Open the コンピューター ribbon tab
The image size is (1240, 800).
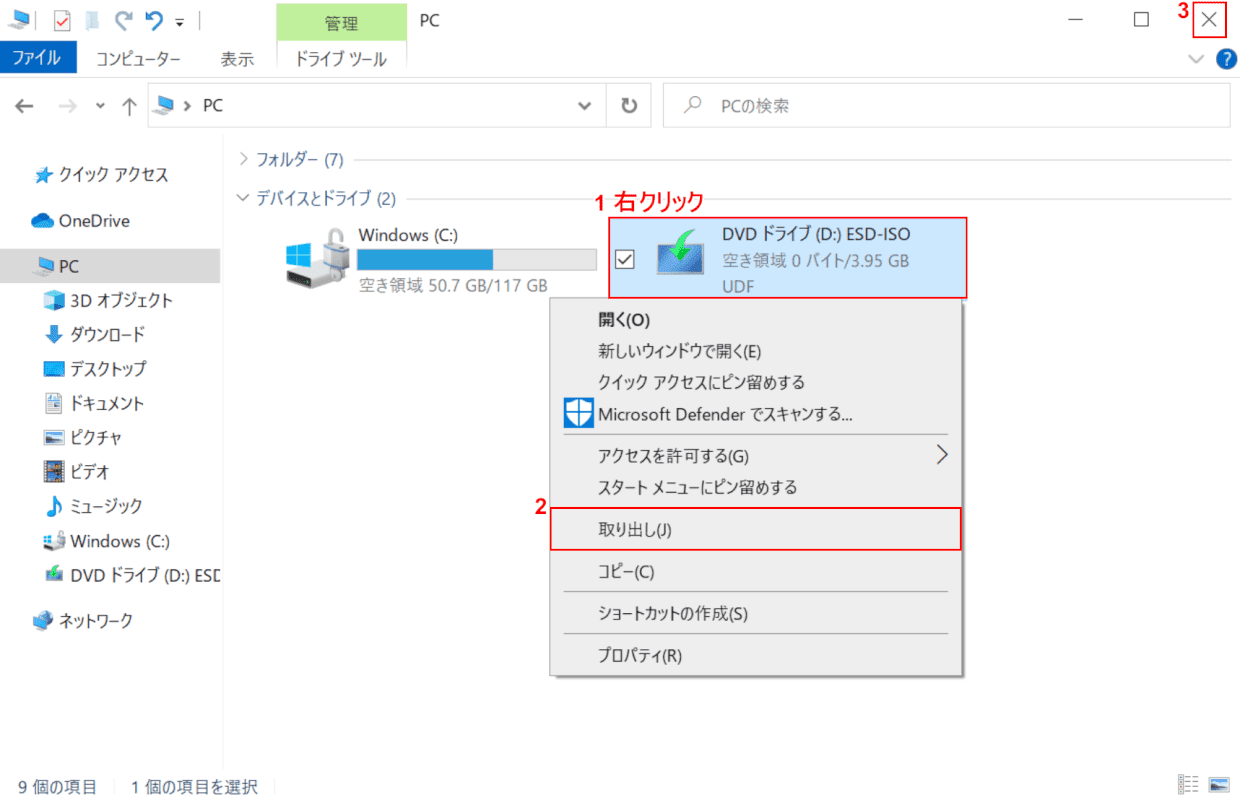(138, 59)
